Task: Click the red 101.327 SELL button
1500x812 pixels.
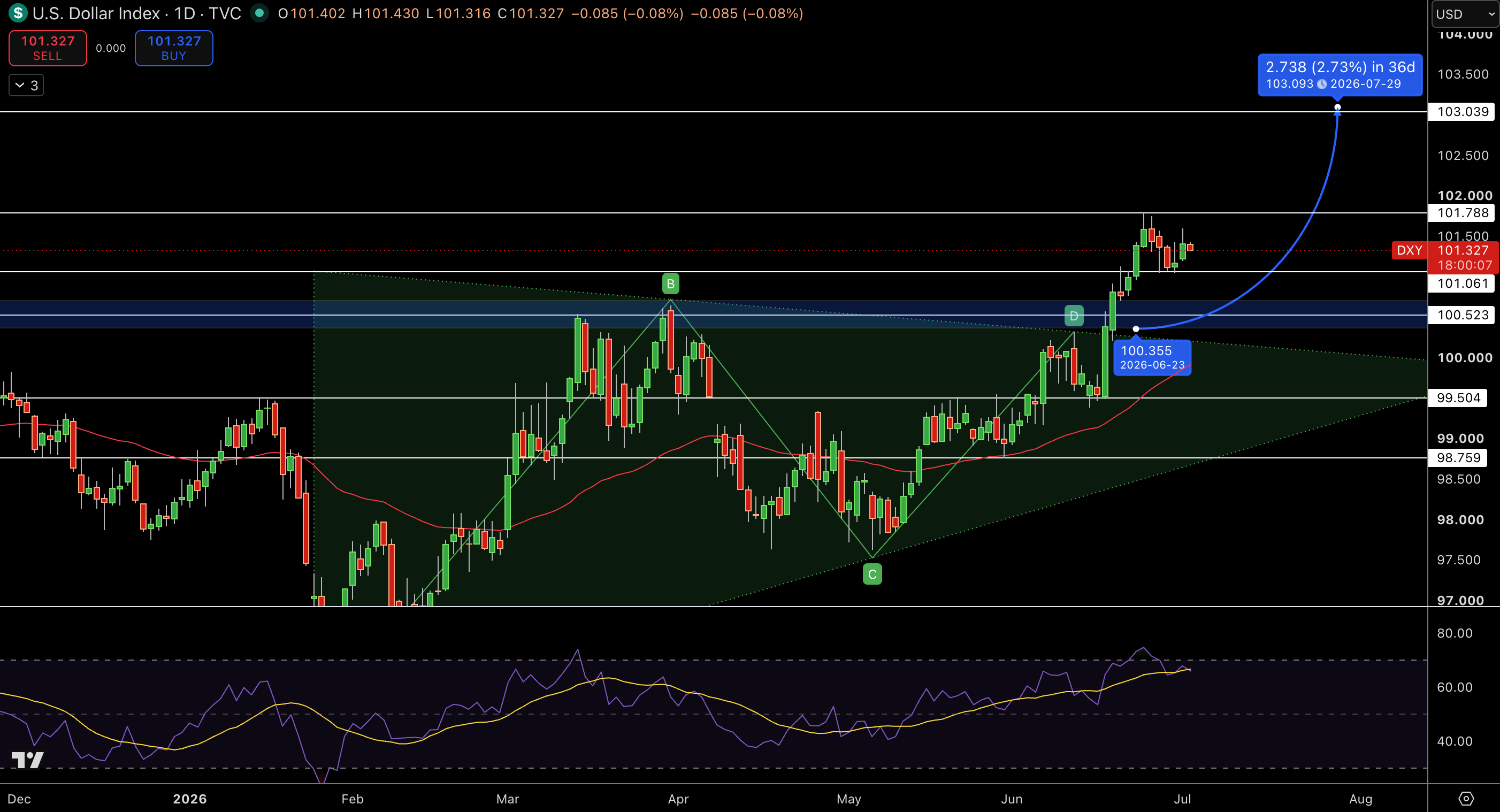Action: (48, 48)
